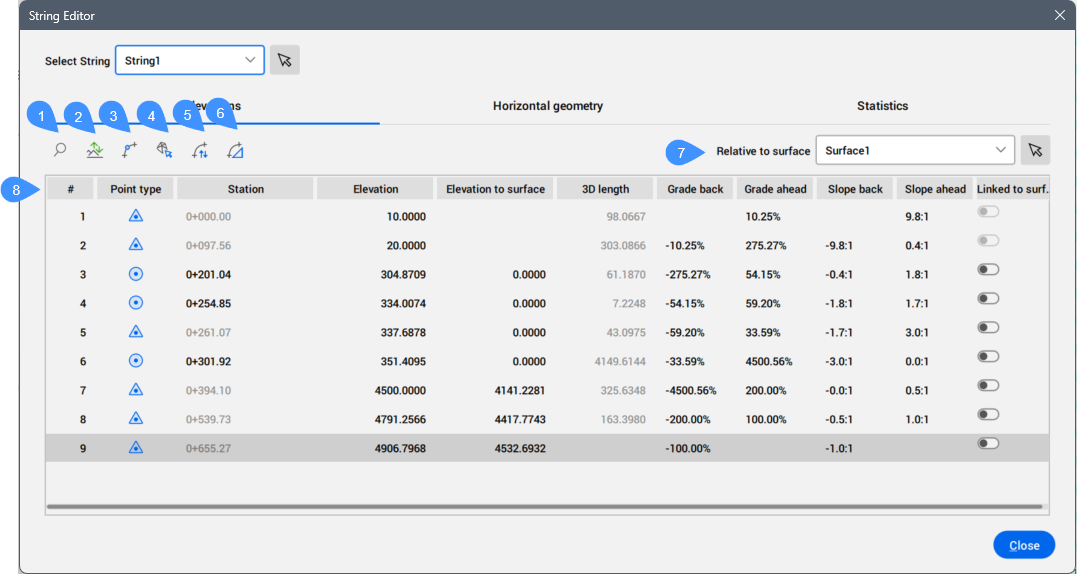This screenshot has height=574, width=1077.
Task: Click the add point icon in toolbar
Action: point(130,151)
